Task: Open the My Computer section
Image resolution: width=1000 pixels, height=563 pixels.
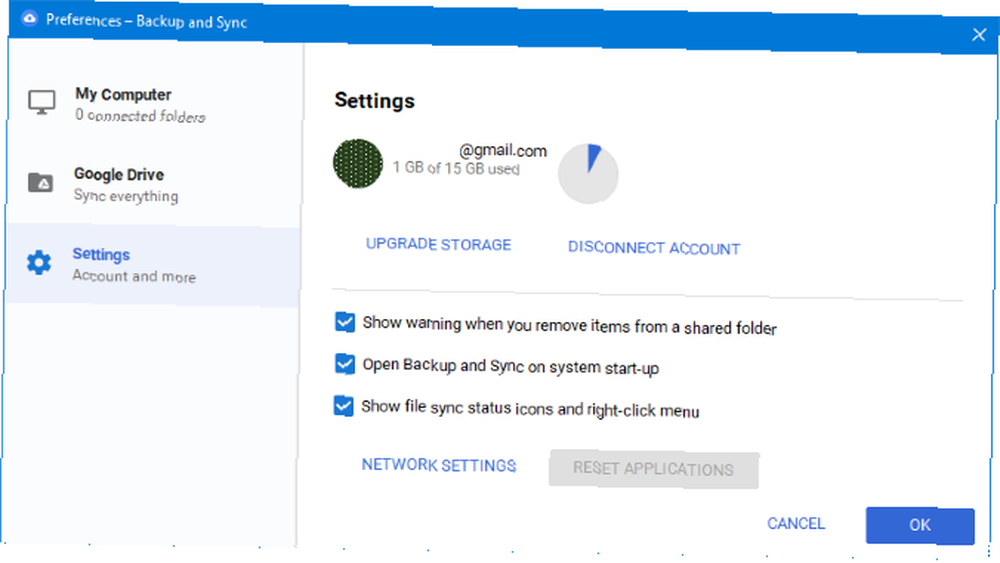Action: coord(153,105)
